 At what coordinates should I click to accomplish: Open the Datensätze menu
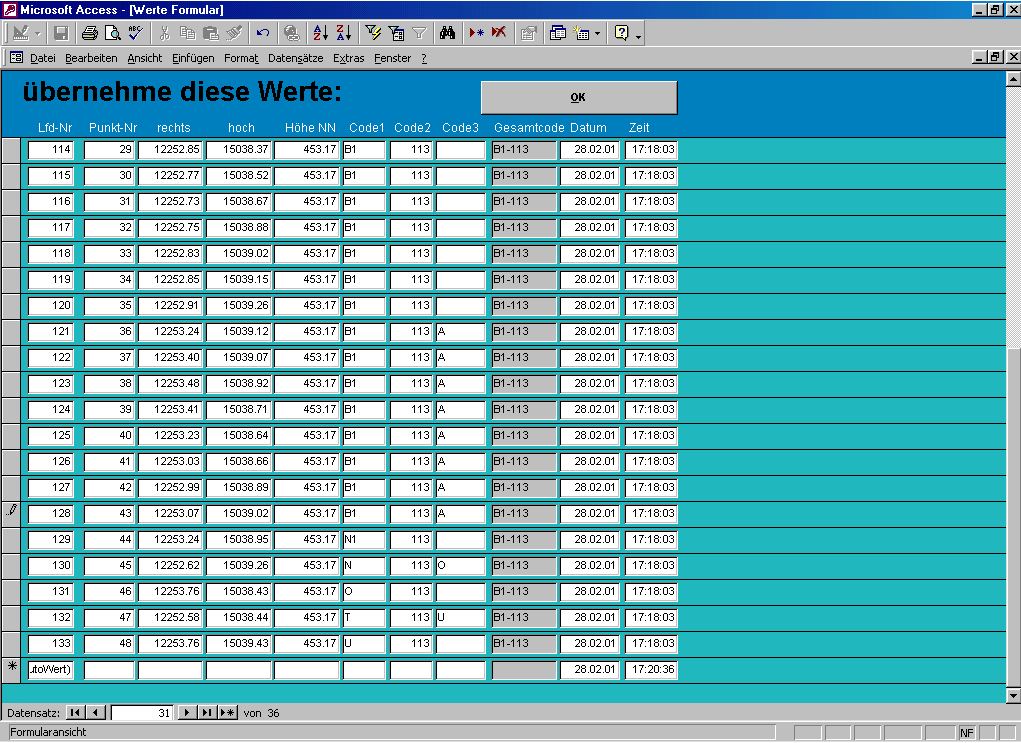296,58
